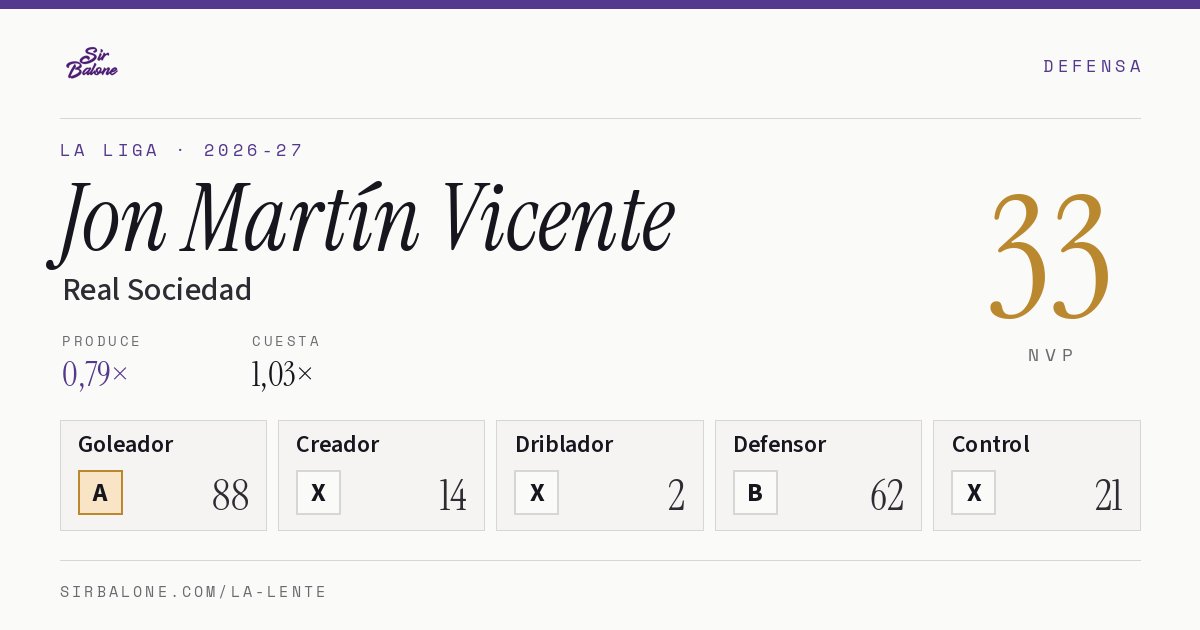1200x630 pixels.
Task: Select the Defensor score 62
Action: 887,495
